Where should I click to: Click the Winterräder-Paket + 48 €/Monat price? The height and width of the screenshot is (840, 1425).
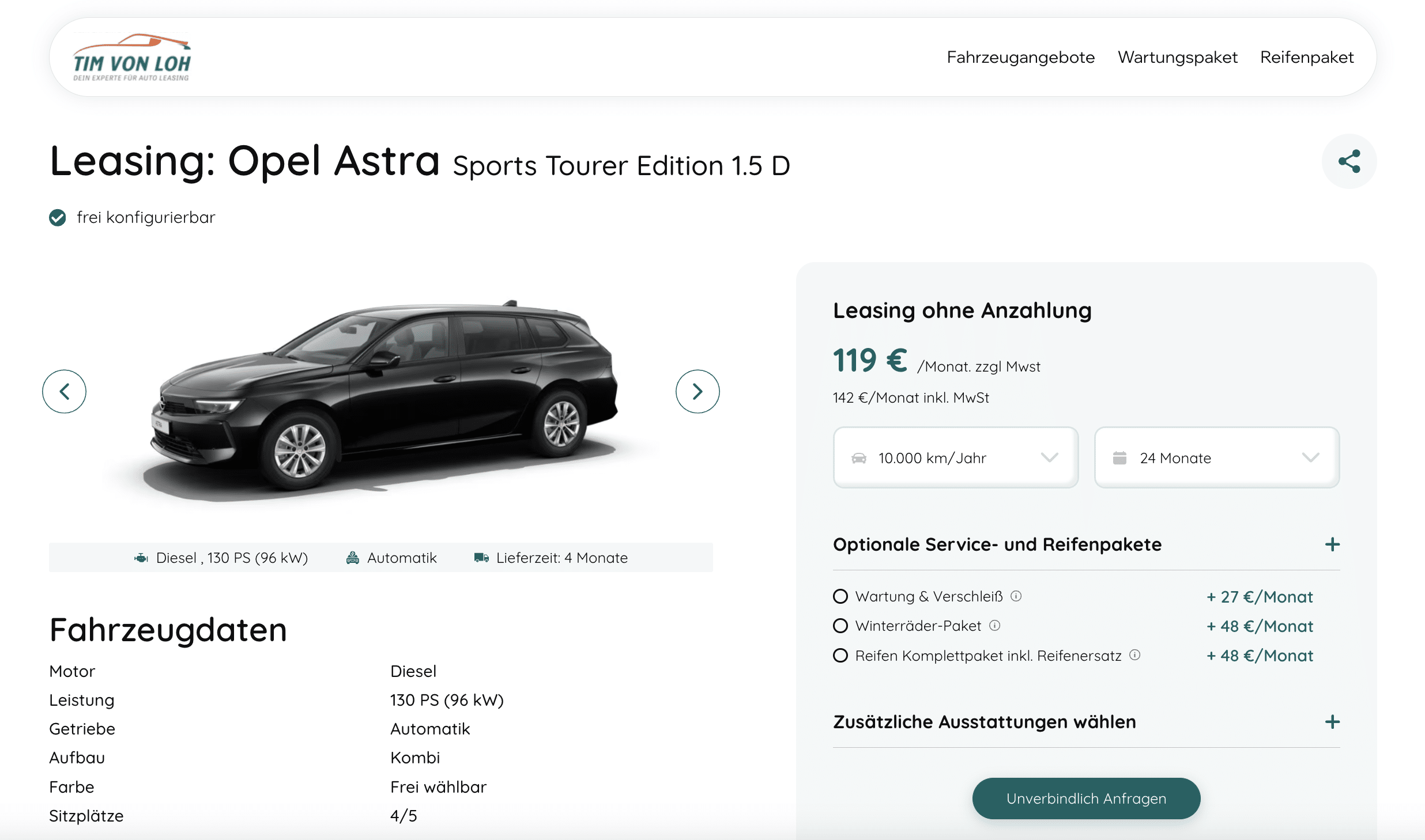[1260, 626]
